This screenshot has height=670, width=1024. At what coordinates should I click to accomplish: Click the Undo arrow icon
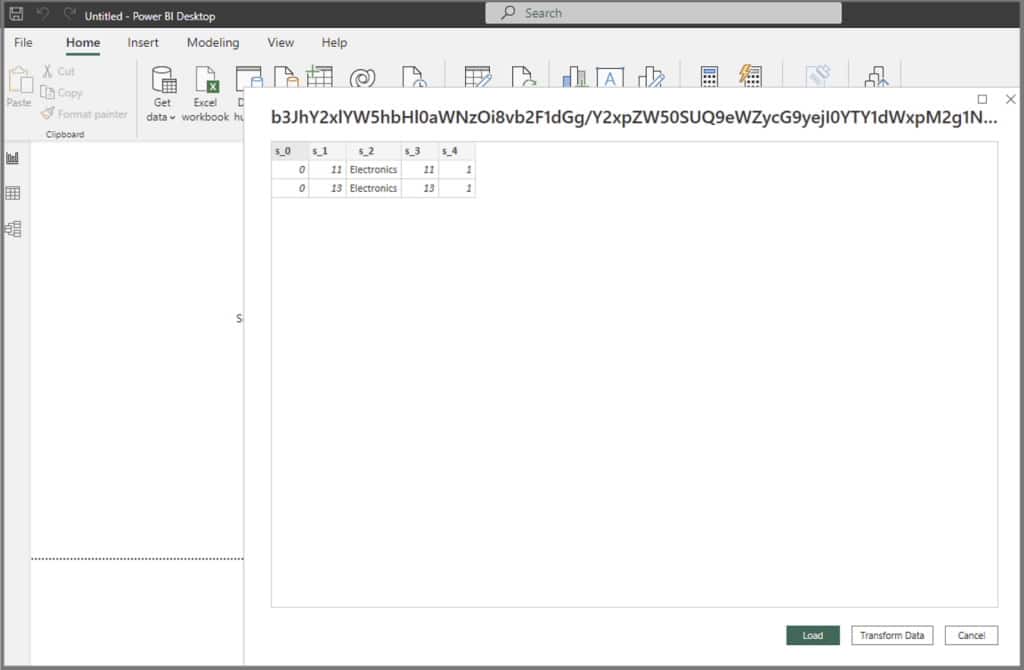41,14
